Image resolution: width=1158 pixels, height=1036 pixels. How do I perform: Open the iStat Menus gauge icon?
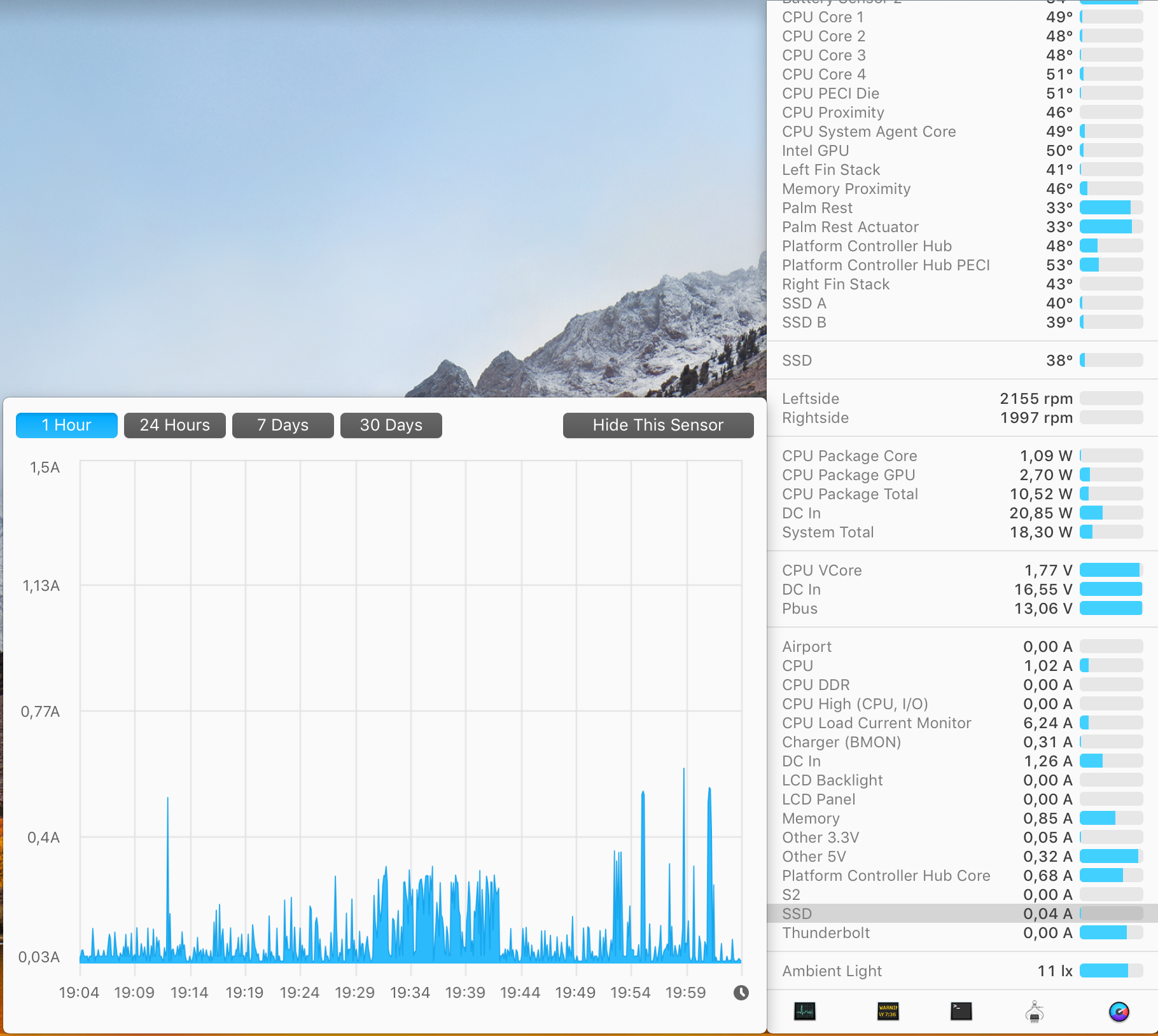coord(1119,1011)
